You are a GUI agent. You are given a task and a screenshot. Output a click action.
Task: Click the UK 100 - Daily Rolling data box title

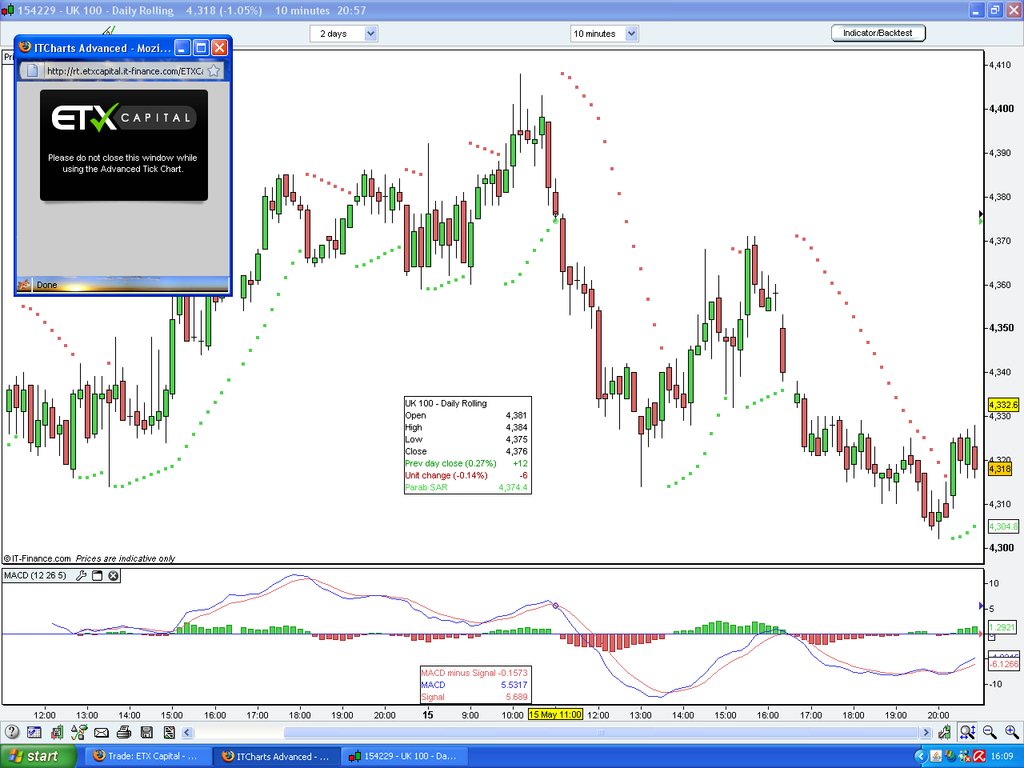point(446,403)
